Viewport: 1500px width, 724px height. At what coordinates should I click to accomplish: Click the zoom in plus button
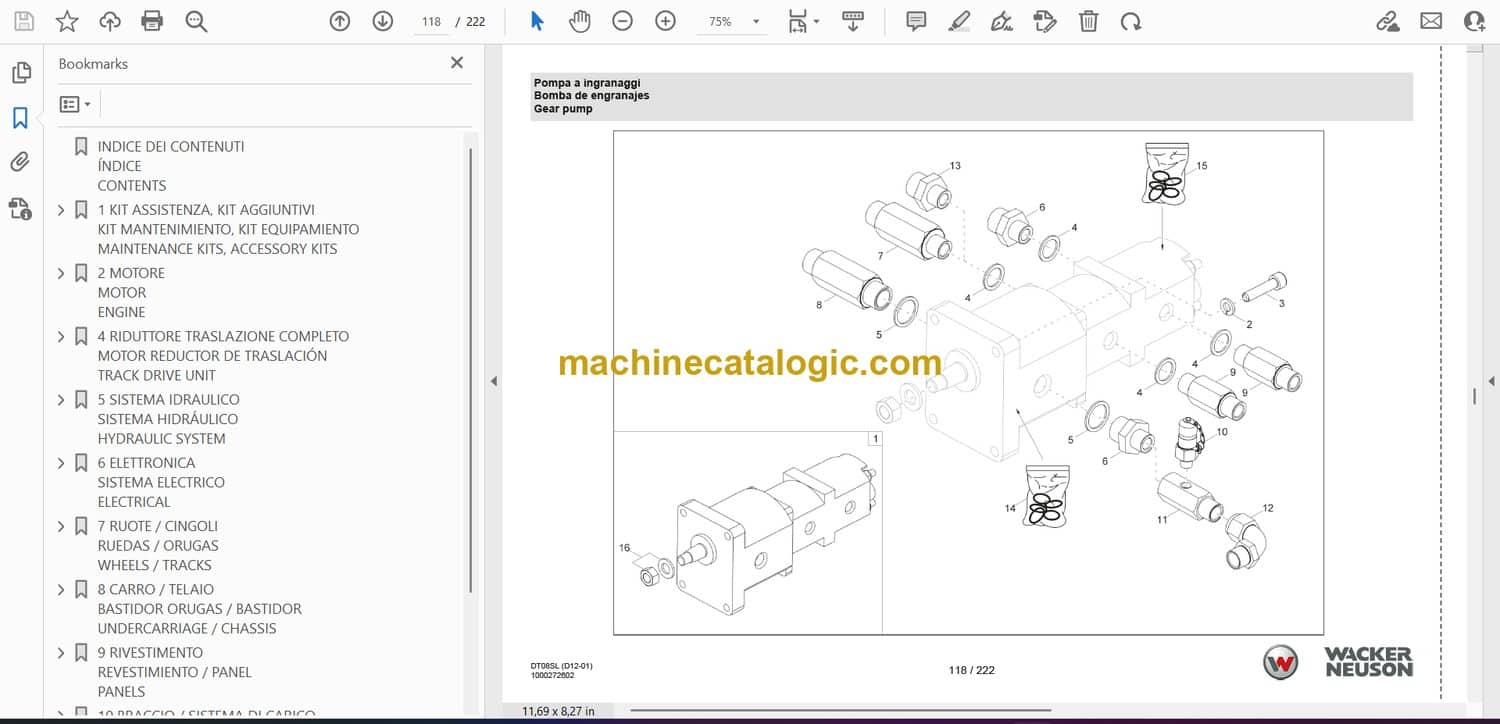[666, 21]
